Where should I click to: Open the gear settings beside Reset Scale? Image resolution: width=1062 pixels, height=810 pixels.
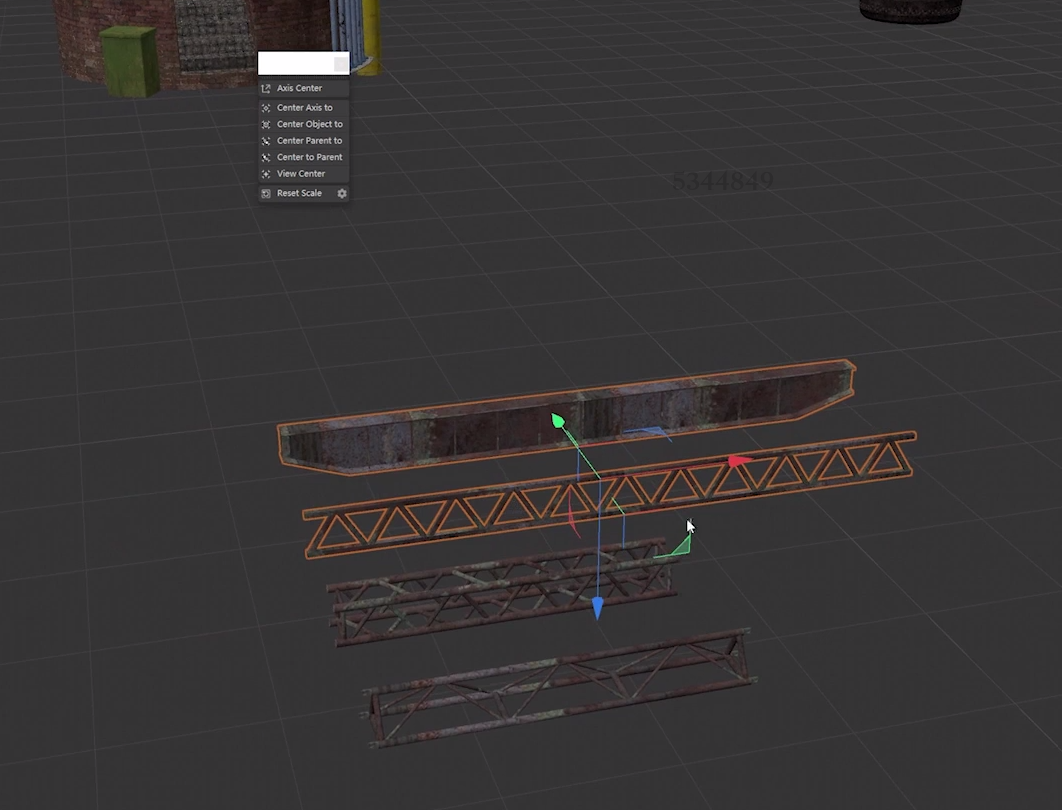click(x=342, y=193)
